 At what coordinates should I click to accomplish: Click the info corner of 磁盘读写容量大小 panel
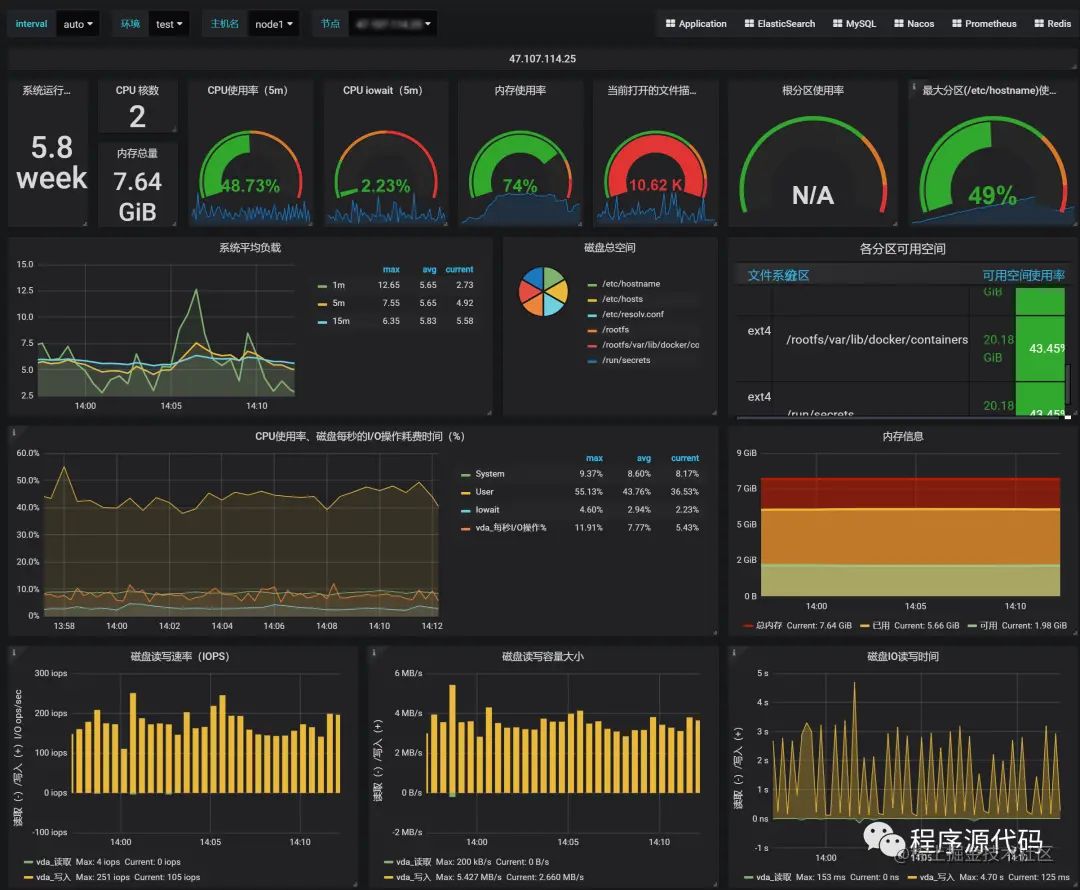point(373,652)
